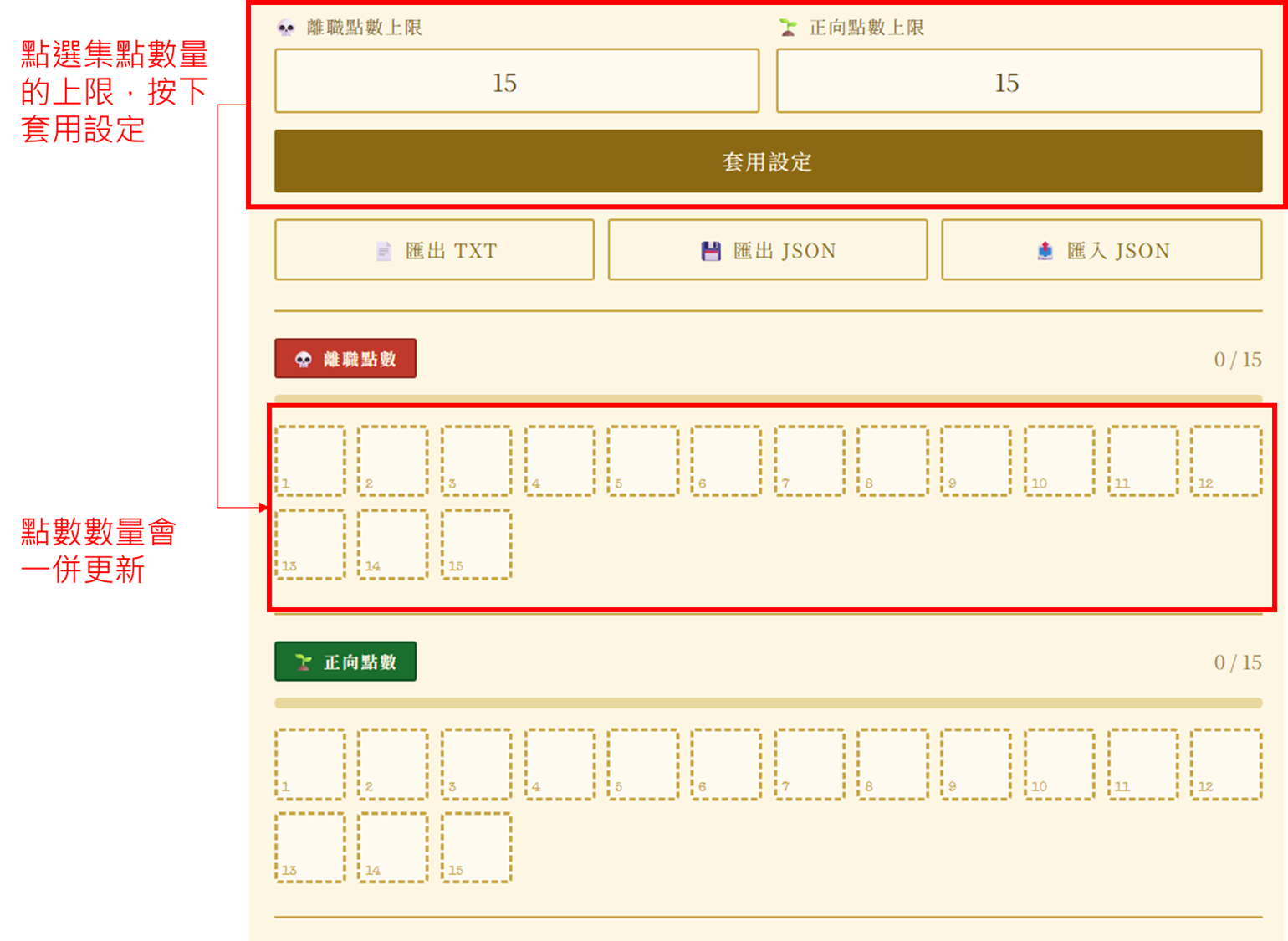The height and width of the screenshot is (941, 1288).
Task: Select slot 8 in 離職點數 grid
Action: pos(893,461)
